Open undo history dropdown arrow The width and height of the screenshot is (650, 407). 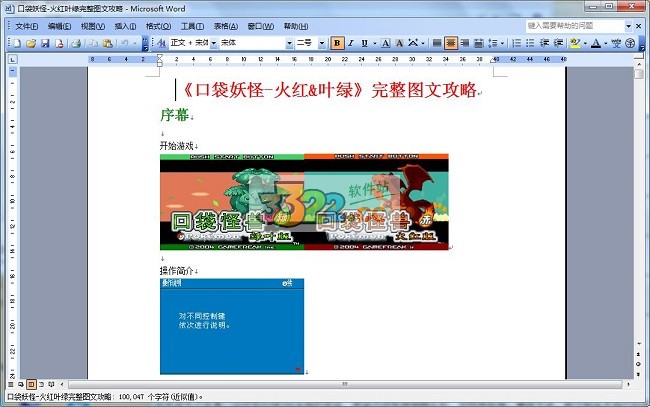(135, 43)
